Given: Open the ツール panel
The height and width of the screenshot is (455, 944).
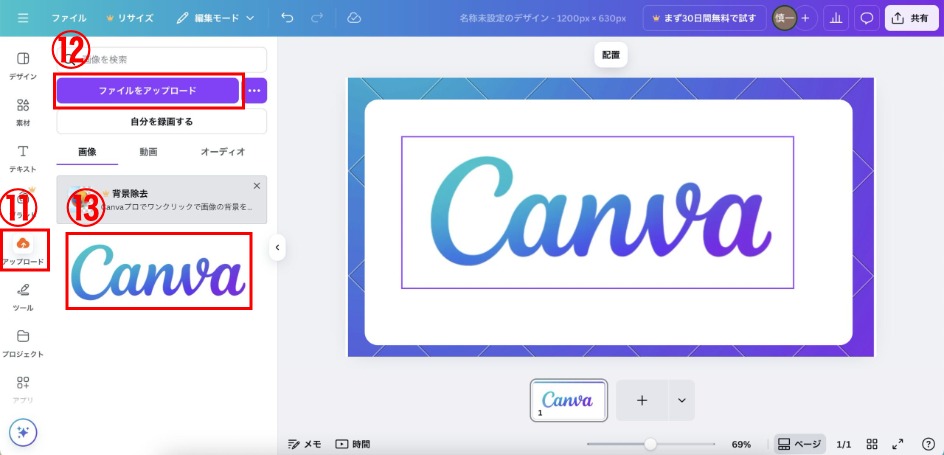Looking at the screenshot, I should (x=23, y=297).
